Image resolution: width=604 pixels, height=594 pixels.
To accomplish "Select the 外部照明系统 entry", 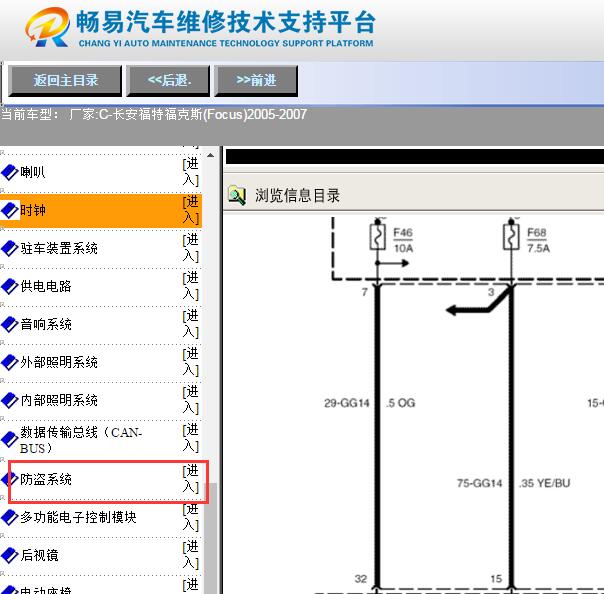I will 59,362.
